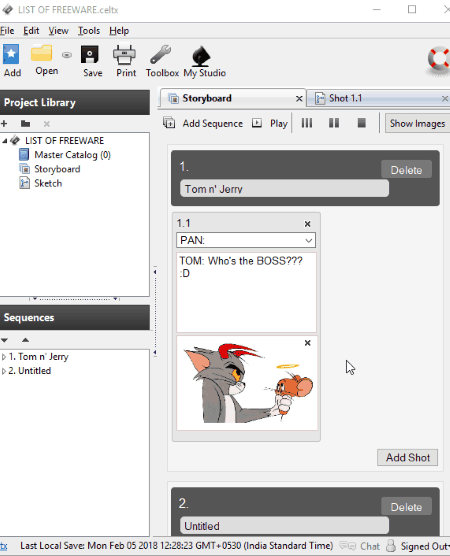This screenshot has width=450, height=556.
Task: Delete sequence 1 Tom n' Jerry
Action: pyautogui.click(x=406, y=170)
